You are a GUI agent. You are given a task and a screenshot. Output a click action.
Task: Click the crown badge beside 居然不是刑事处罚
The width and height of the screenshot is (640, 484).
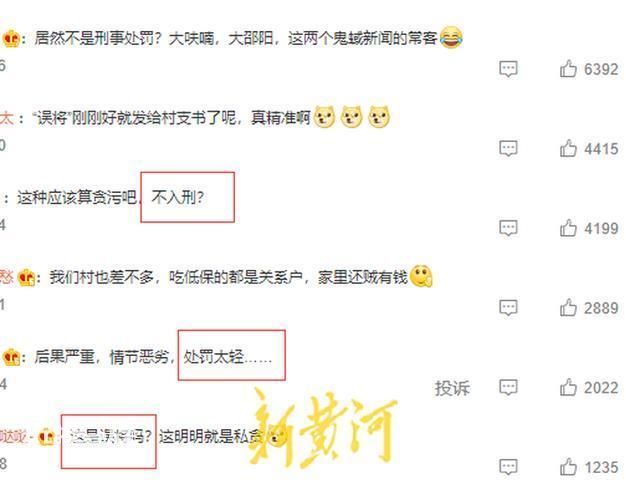(11, 38)
